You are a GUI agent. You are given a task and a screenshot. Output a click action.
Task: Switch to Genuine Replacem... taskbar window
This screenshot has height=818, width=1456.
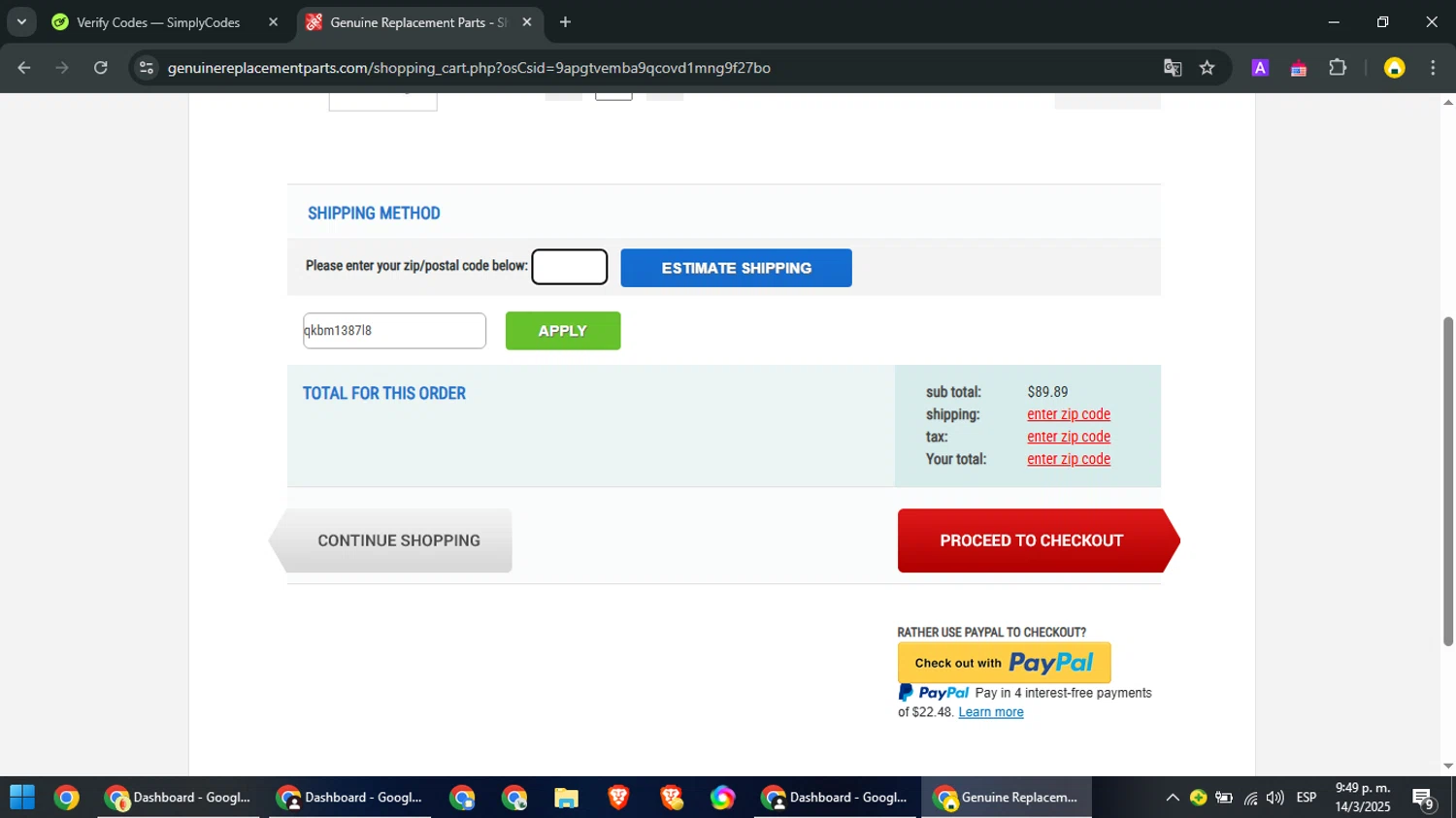1007,798
